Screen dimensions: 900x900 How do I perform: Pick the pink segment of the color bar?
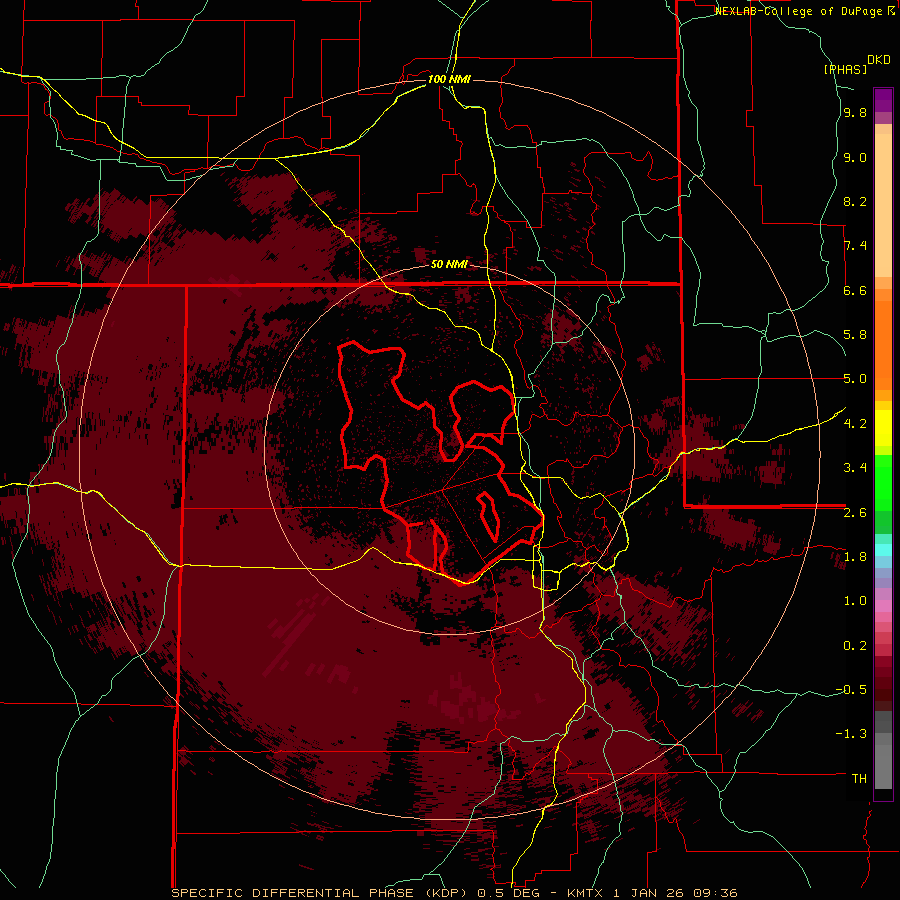coord(883,606)
